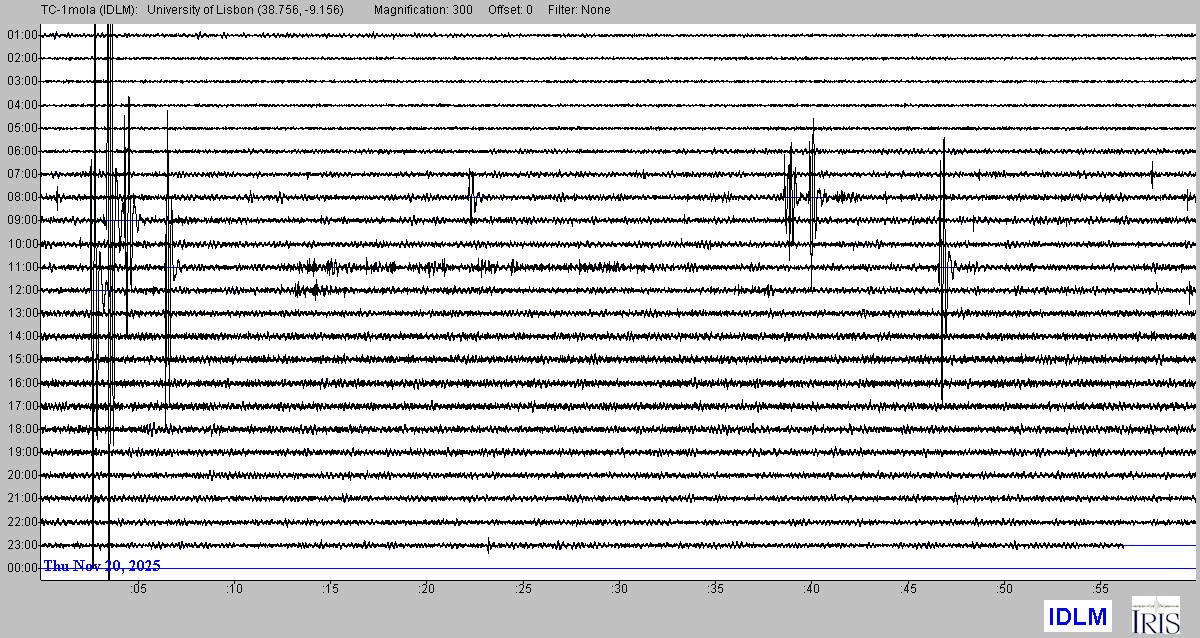
Task: Select the 23:00 hour row label
Action: pyautogui.click(x=21, y=545)
